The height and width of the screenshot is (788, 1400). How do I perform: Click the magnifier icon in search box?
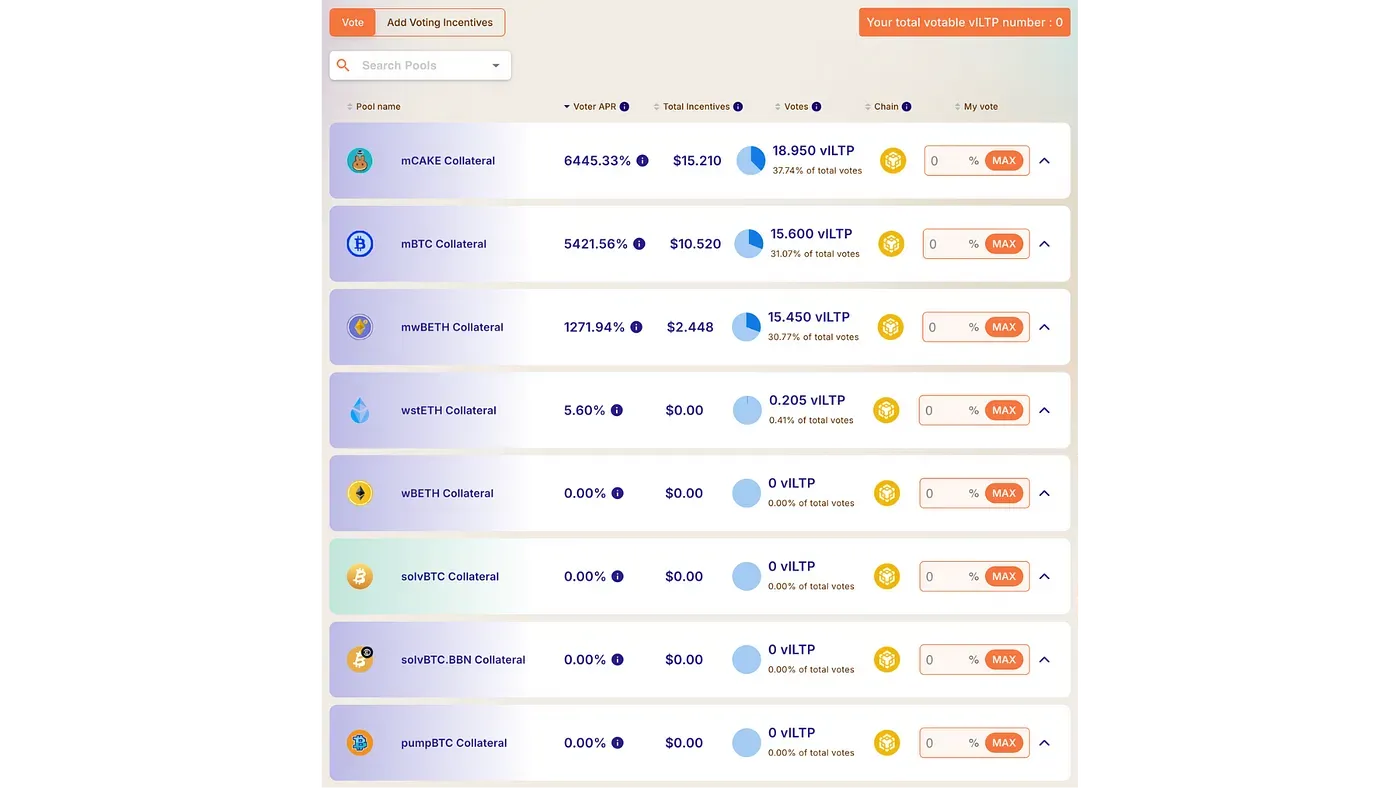(343, 65)
